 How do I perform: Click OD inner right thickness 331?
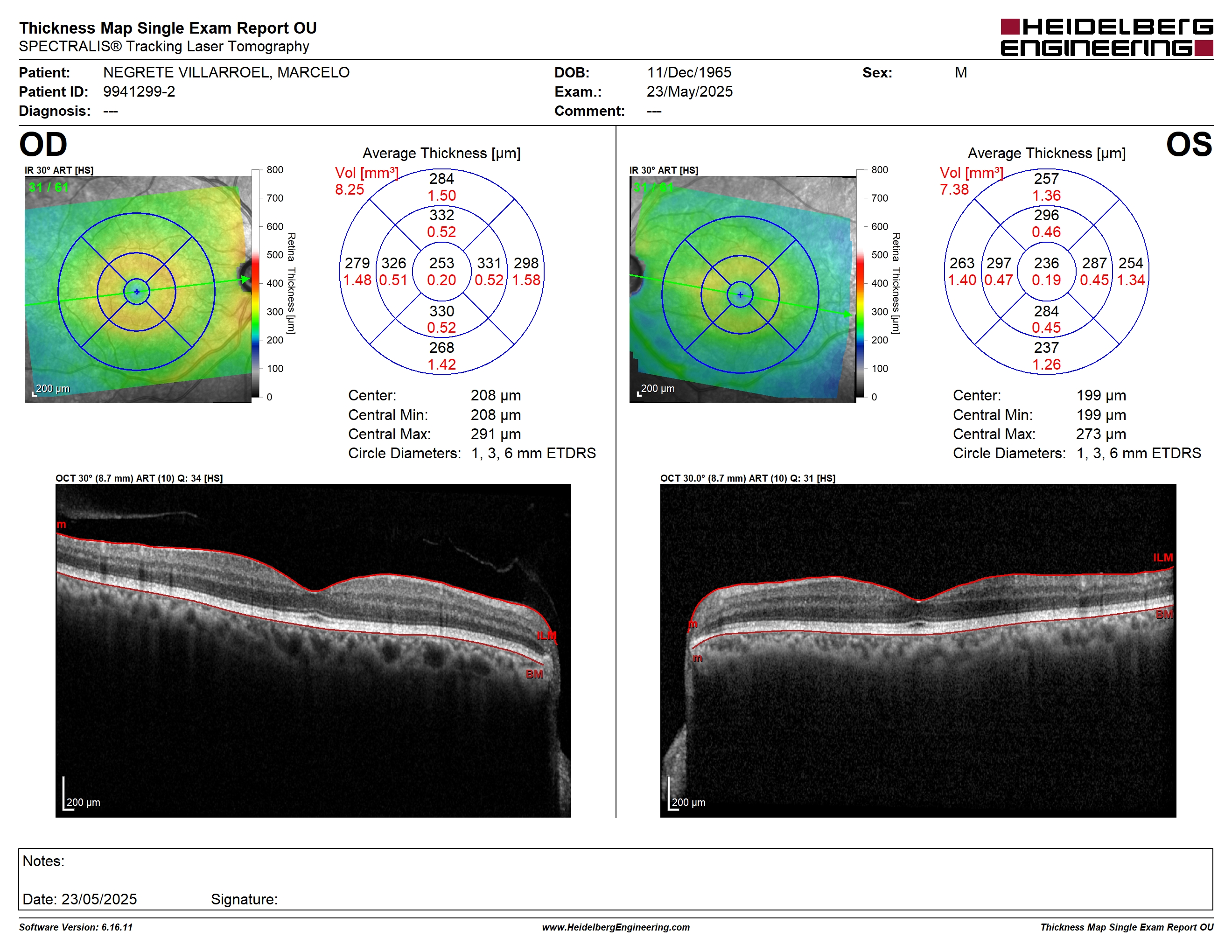pyautogui.click(x=489, y=263)
